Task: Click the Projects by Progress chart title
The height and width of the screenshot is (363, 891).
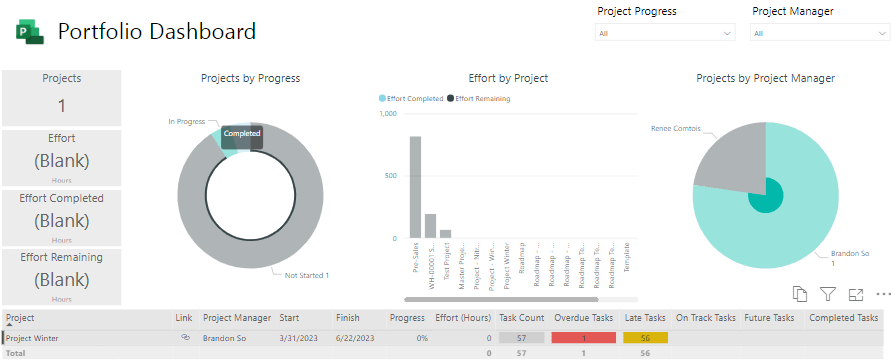Action: 251,78
